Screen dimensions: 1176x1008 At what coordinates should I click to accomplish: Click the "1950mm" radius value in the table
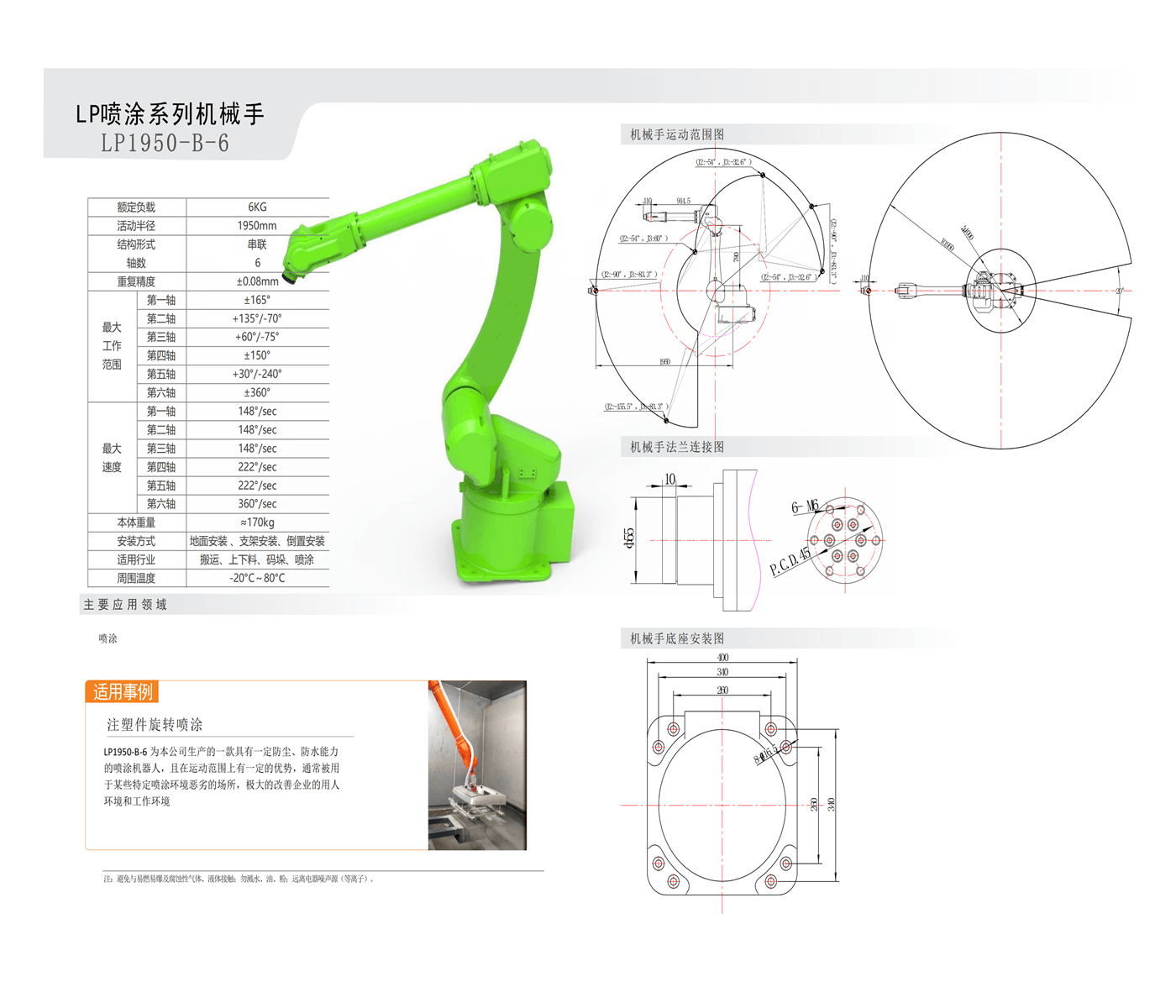click(x=257, y=225)
